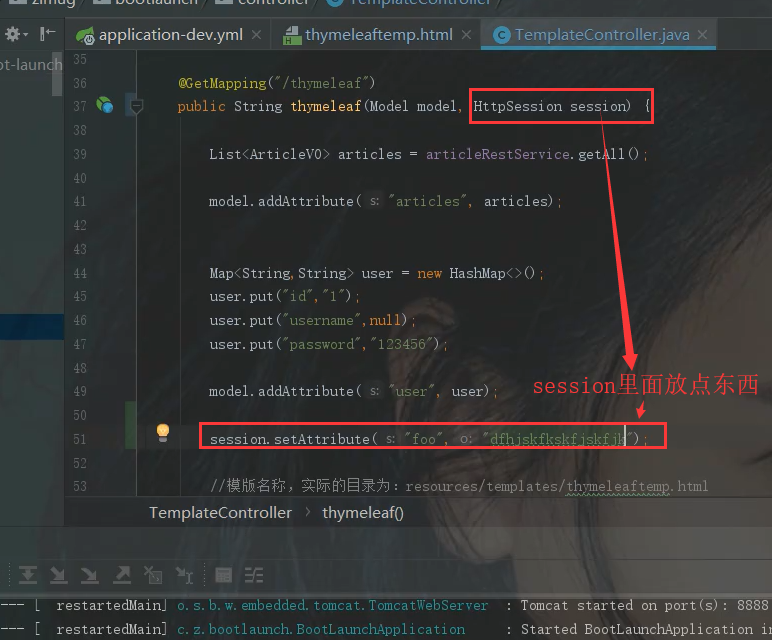Screen dimensions: 772x640
Task: Click line number 51 in the gutter
Action: pyautogui.click(x=80, y=439)
